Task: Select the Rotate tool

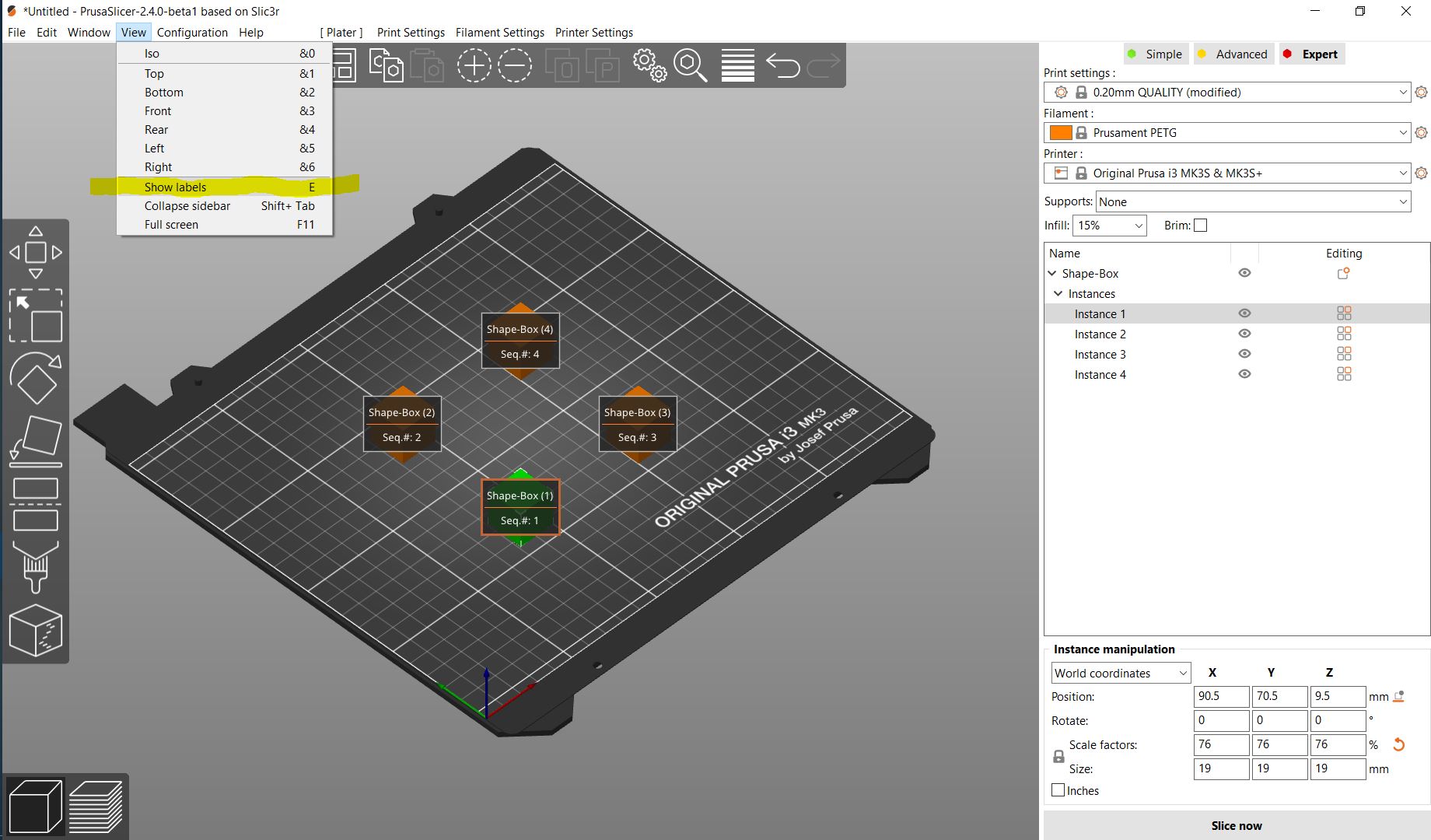Action: pos(36,380)
